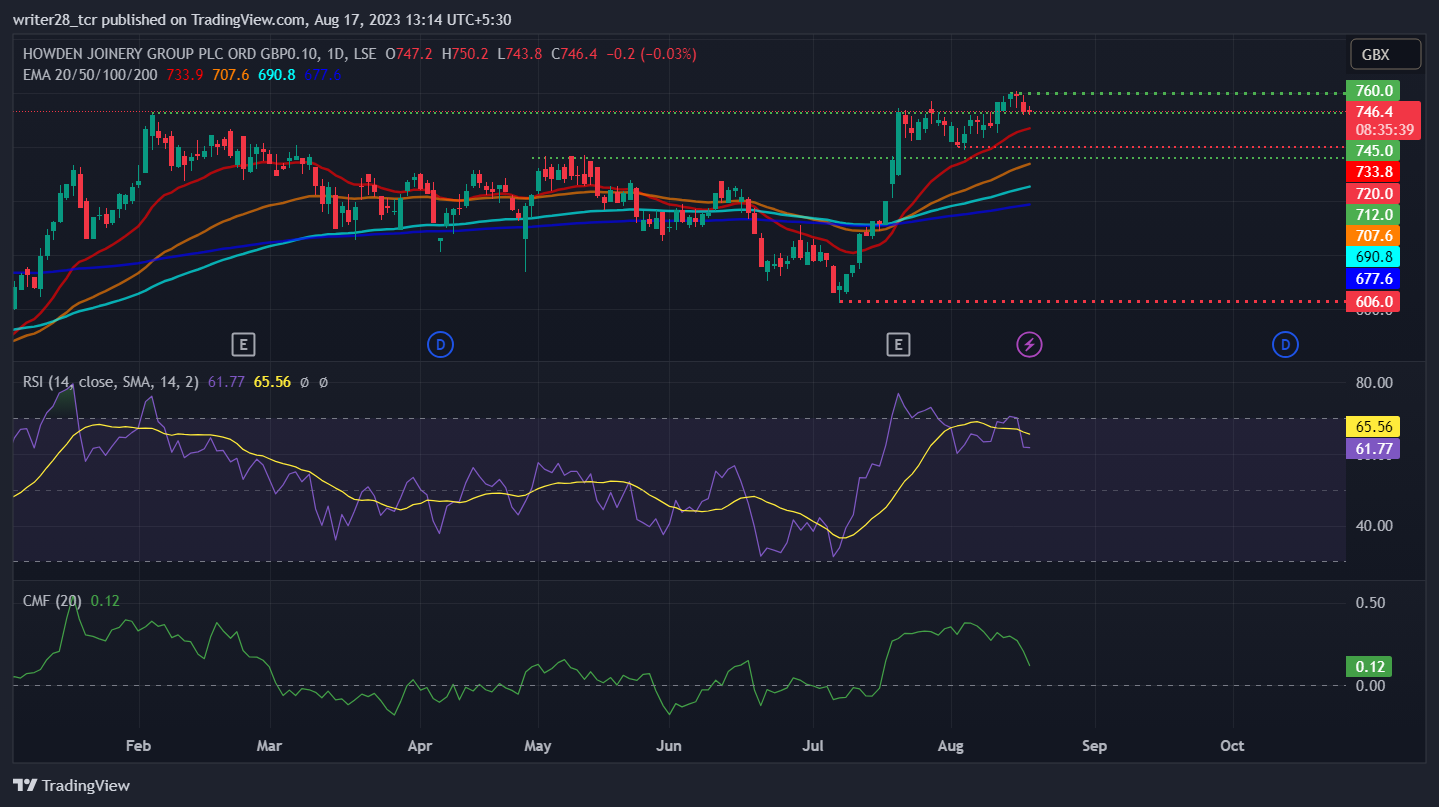Click the yellow 65.56 RSI axis label
The height and width of the screenshot is (807, 1439).
pos(1373,426)
